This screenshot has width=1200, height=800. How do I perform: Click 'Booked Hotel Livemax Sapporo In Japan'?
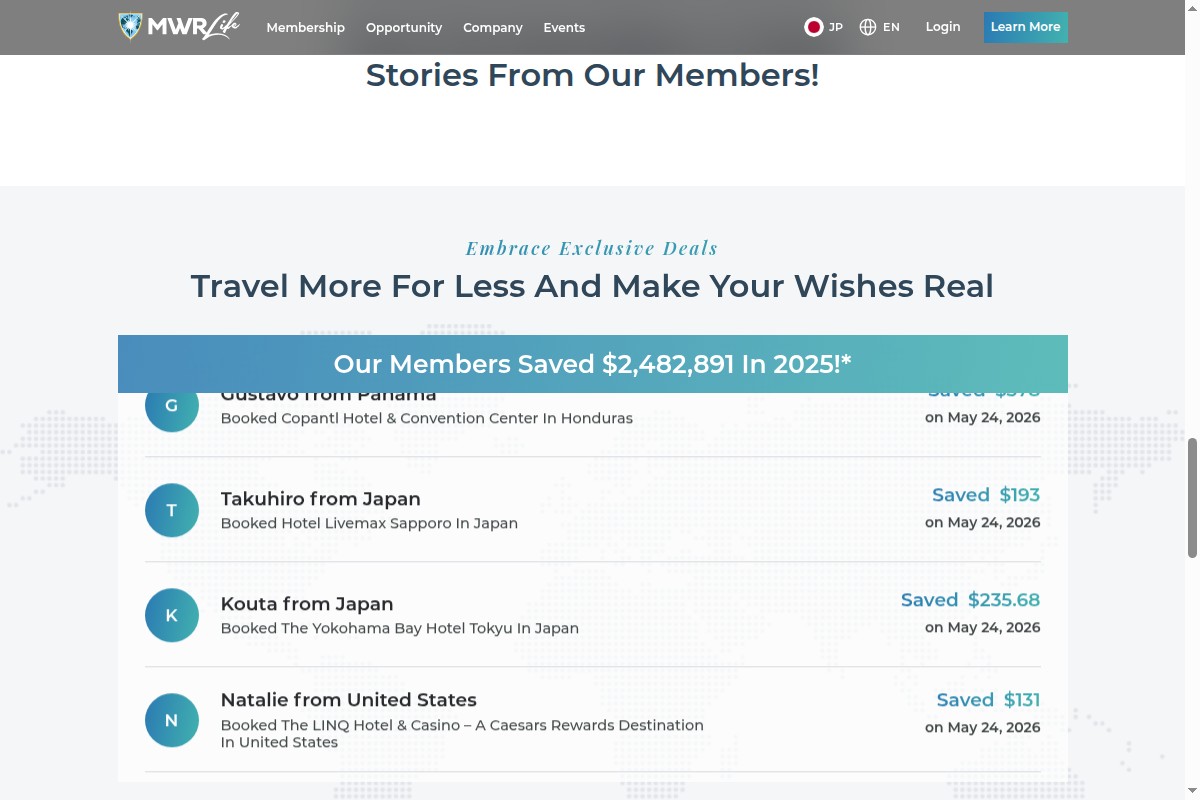[369, 523]
